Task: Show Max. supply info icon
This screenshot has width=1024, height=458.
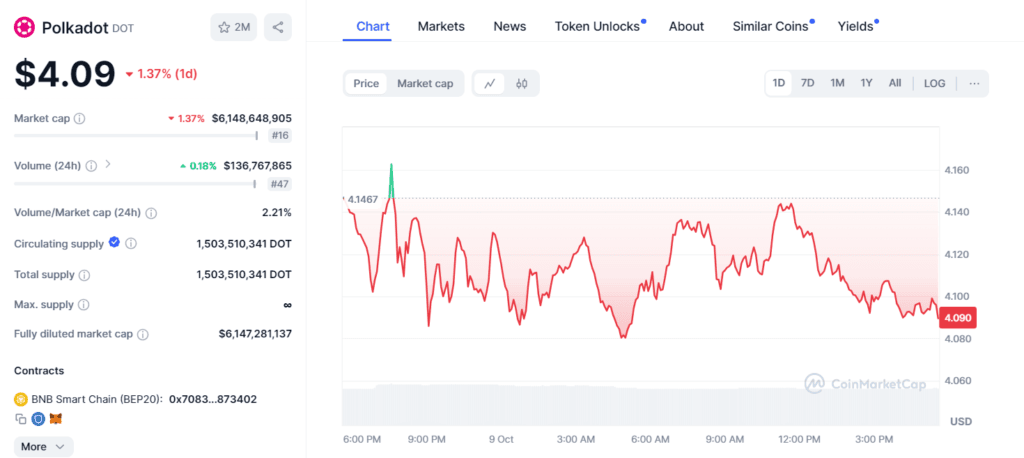Action: click(84, 304)
